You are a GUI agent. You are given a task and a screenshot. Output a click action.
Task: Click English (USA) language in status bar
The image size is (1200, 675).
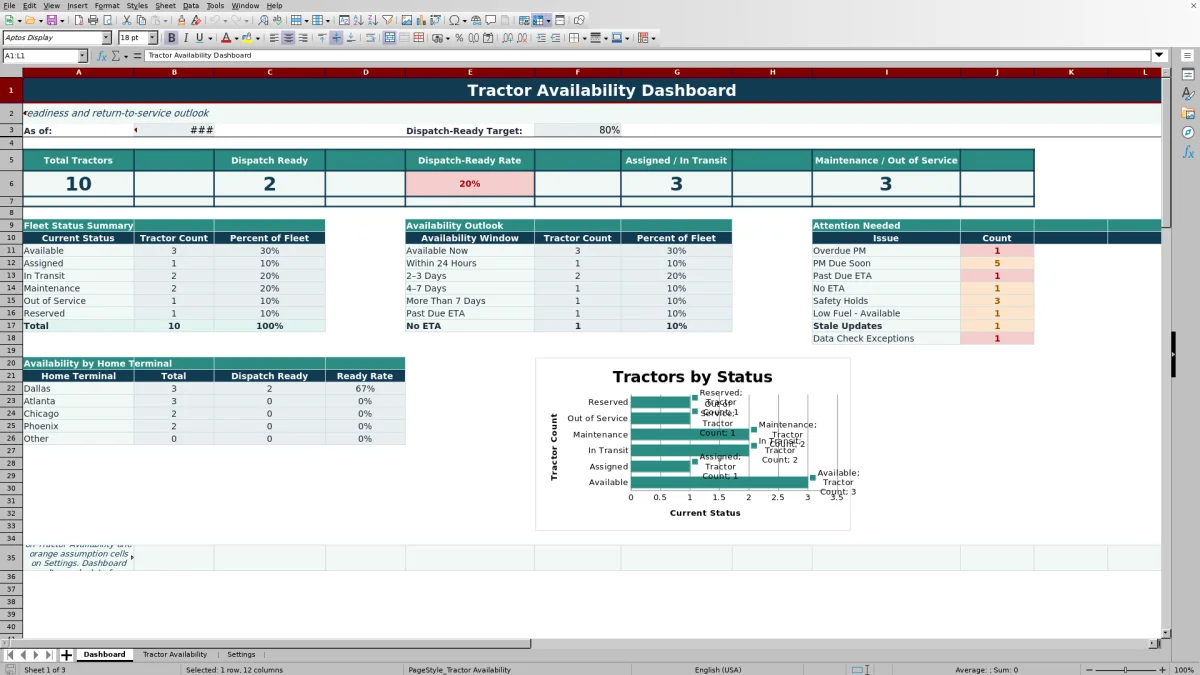pos(718,669)
